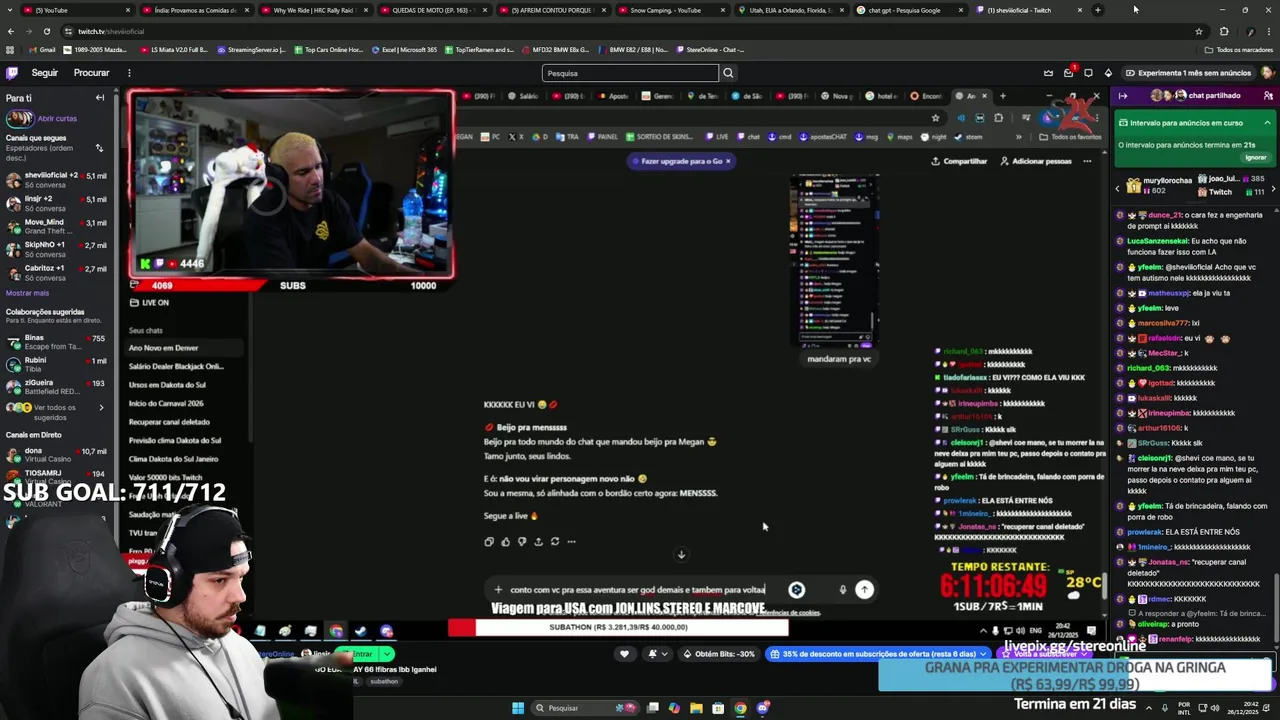Open the 35% discount subscriptions dropdown
The height and width of the screenshot is (720, 1280).
(877, 654)
